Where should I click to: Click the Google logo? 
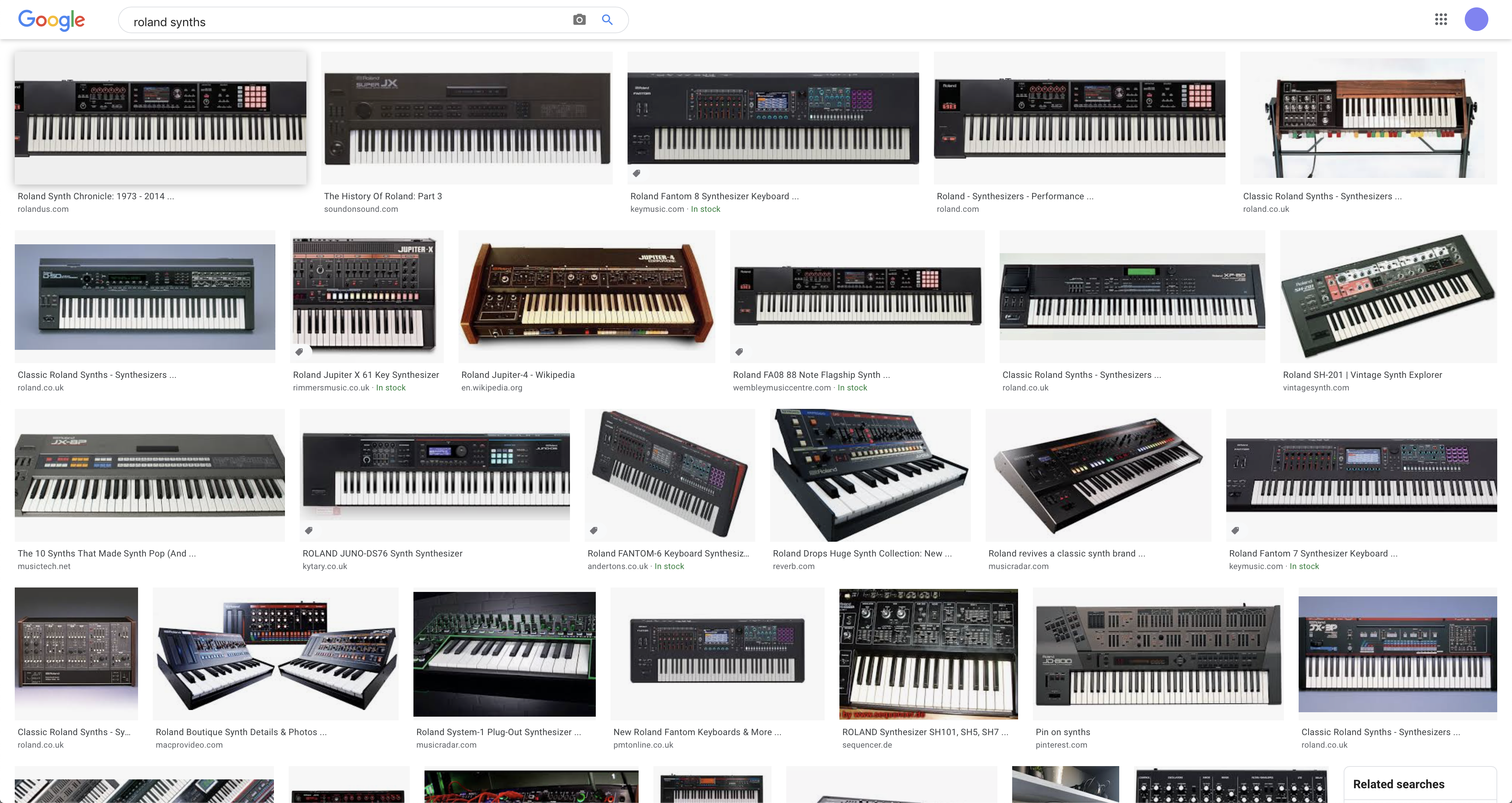coord(52,20)
